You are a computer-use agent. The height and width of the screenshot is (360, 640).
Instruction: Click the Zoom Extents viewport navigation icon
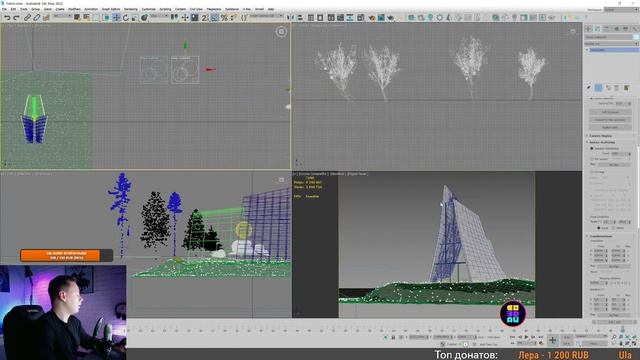(x=628, y=337)
